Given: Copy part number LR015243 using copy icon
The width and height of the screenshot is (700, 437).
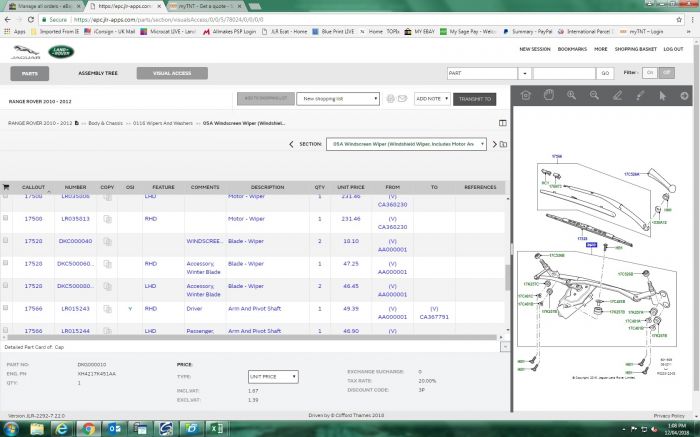Looking at the screenshot, I should 107,309.
